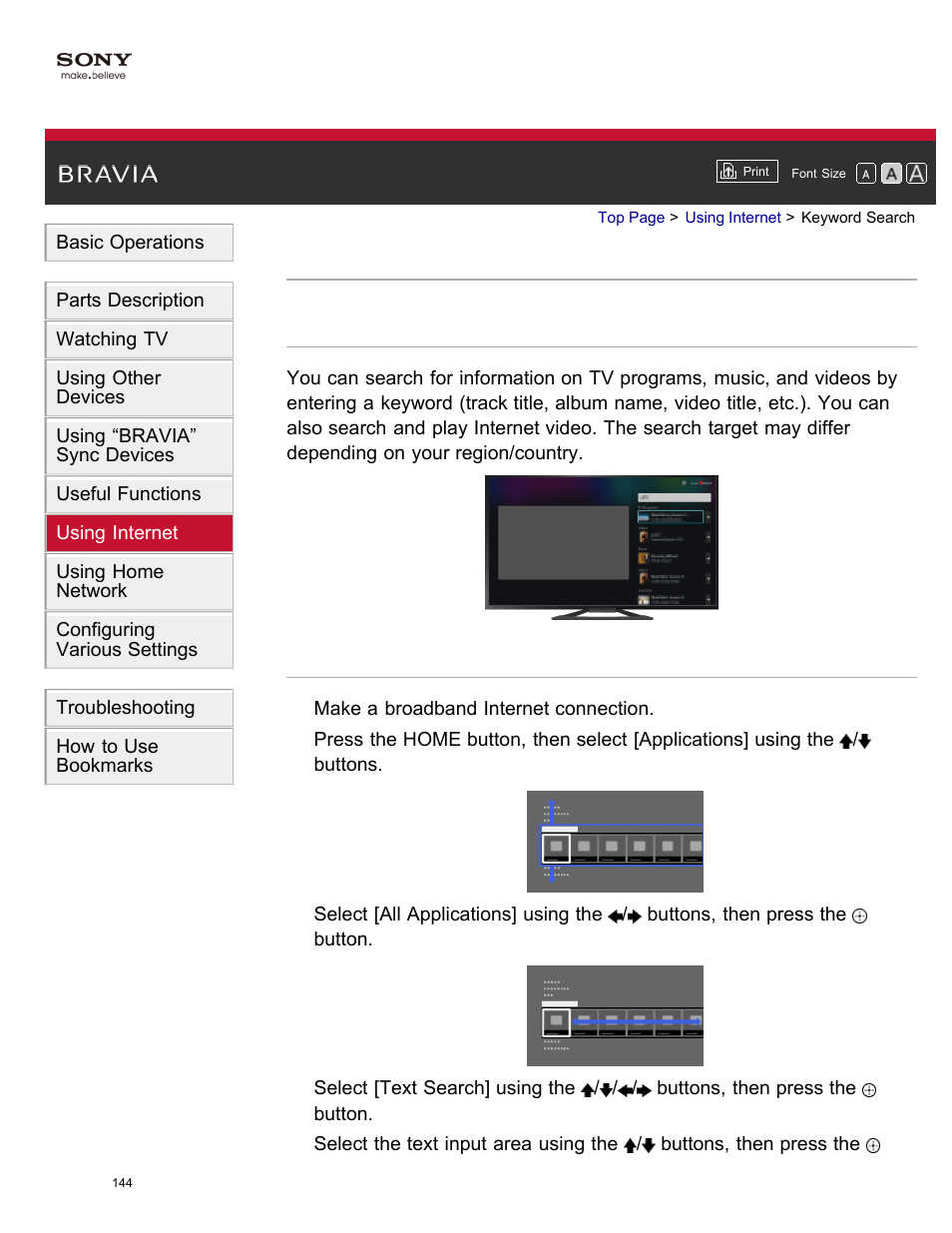The height and width of the screenshot is (1233, 952).
Task: Select the small font size icon
Action: (x=866, y=174)
